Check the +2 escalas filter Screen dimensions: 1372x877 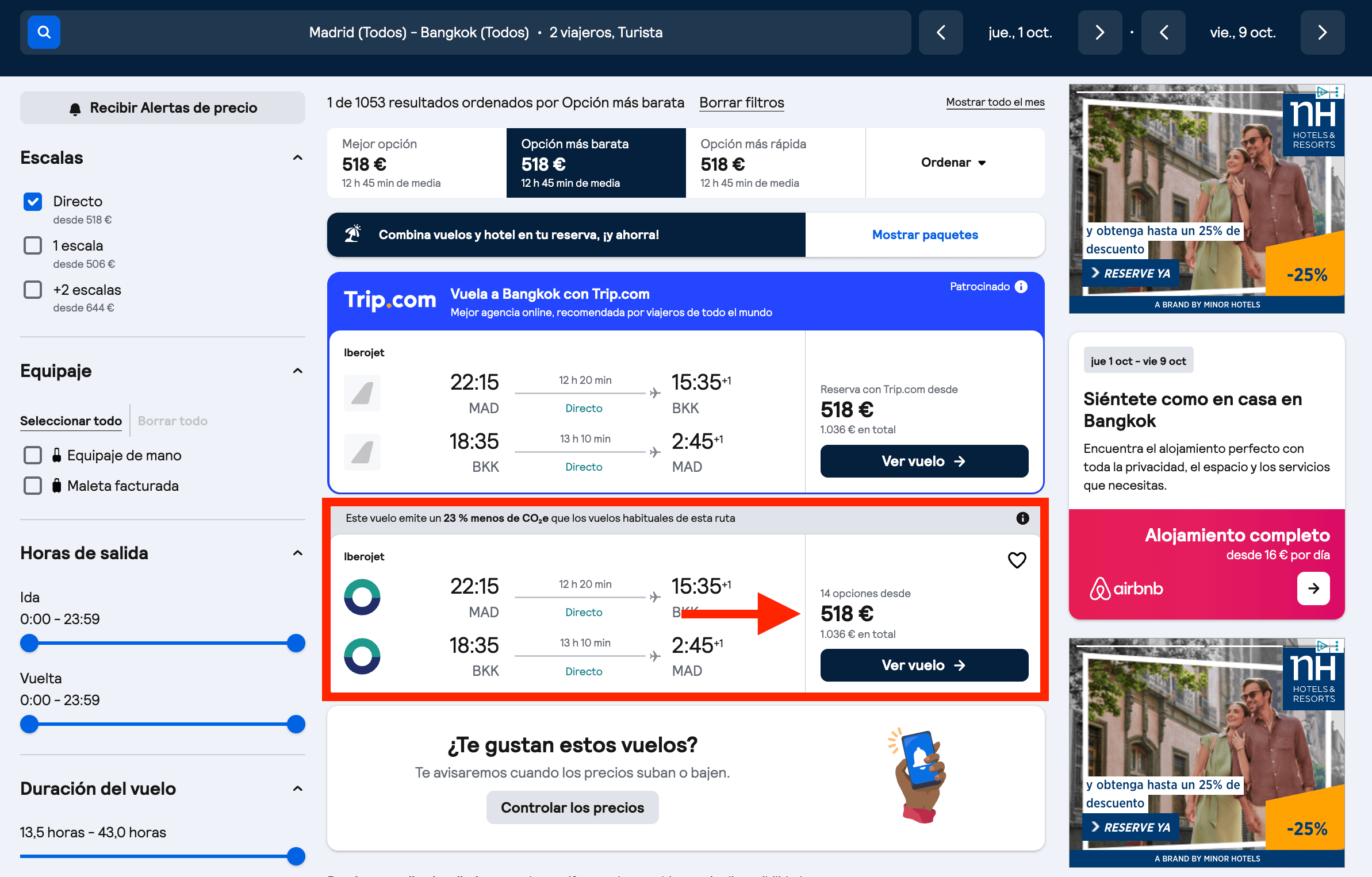coord(33,290)
